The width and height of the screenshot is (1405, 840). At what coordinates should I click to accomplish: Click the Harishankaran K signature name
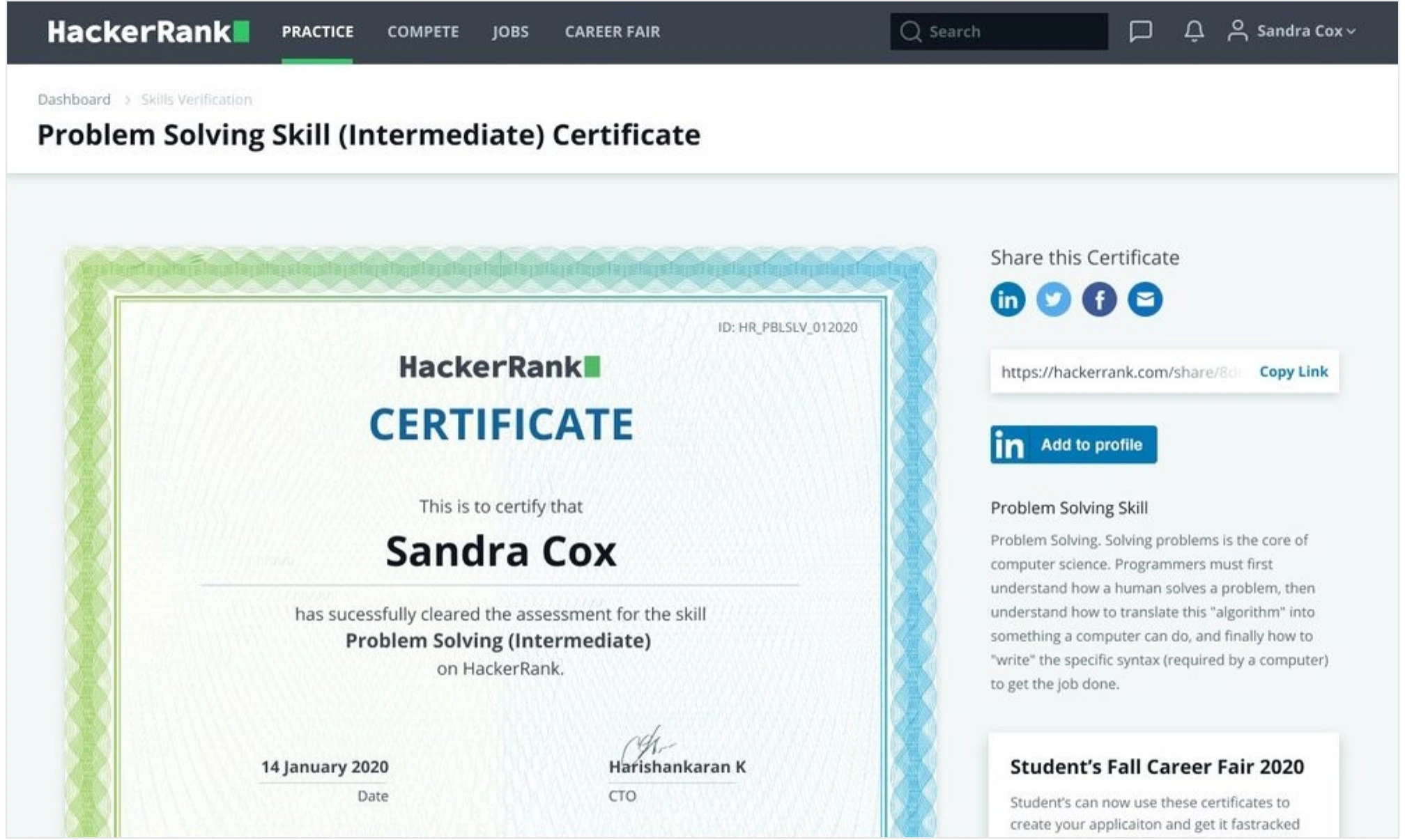pyautogui.click(x=677, y=767)
